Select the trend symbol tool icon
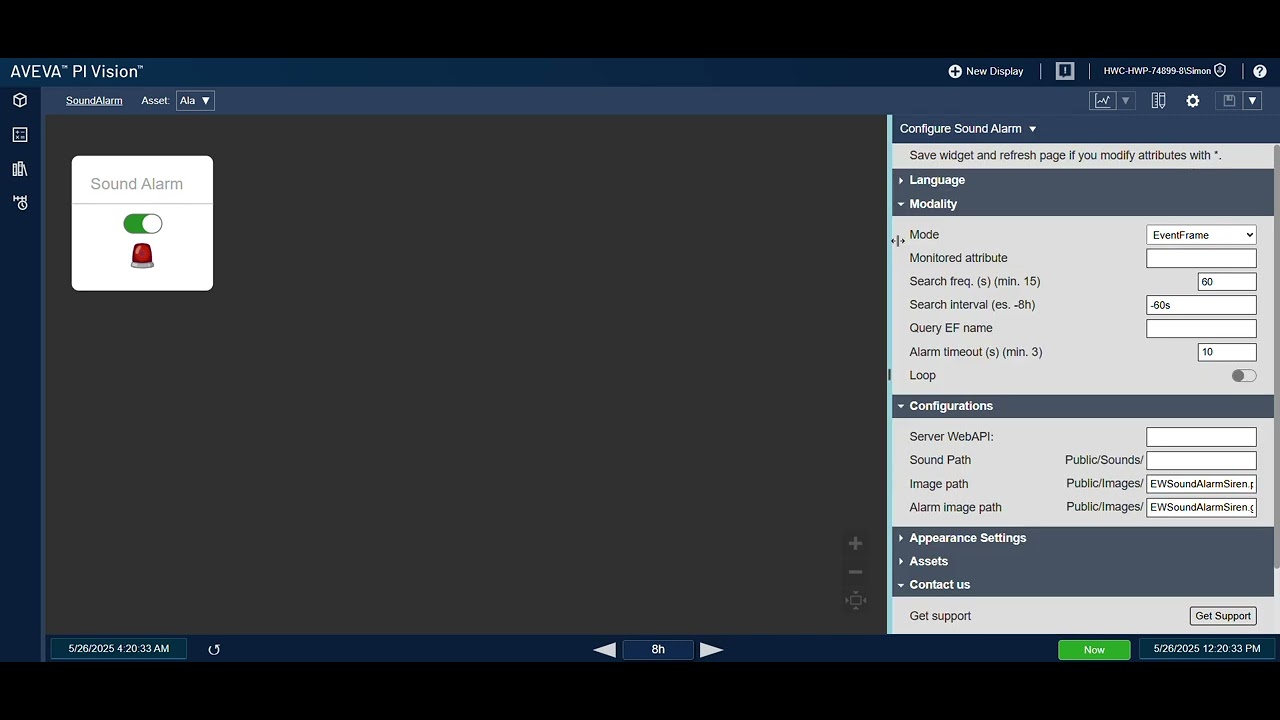 click(1103, 100)
